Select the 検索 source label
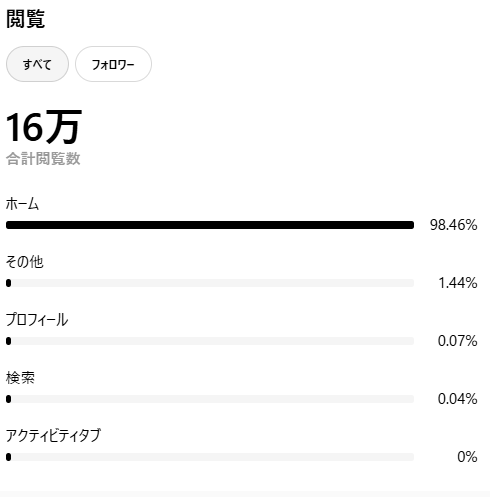Image resolution: width=490 pixels, height=499 pixels. coord(20,378)
